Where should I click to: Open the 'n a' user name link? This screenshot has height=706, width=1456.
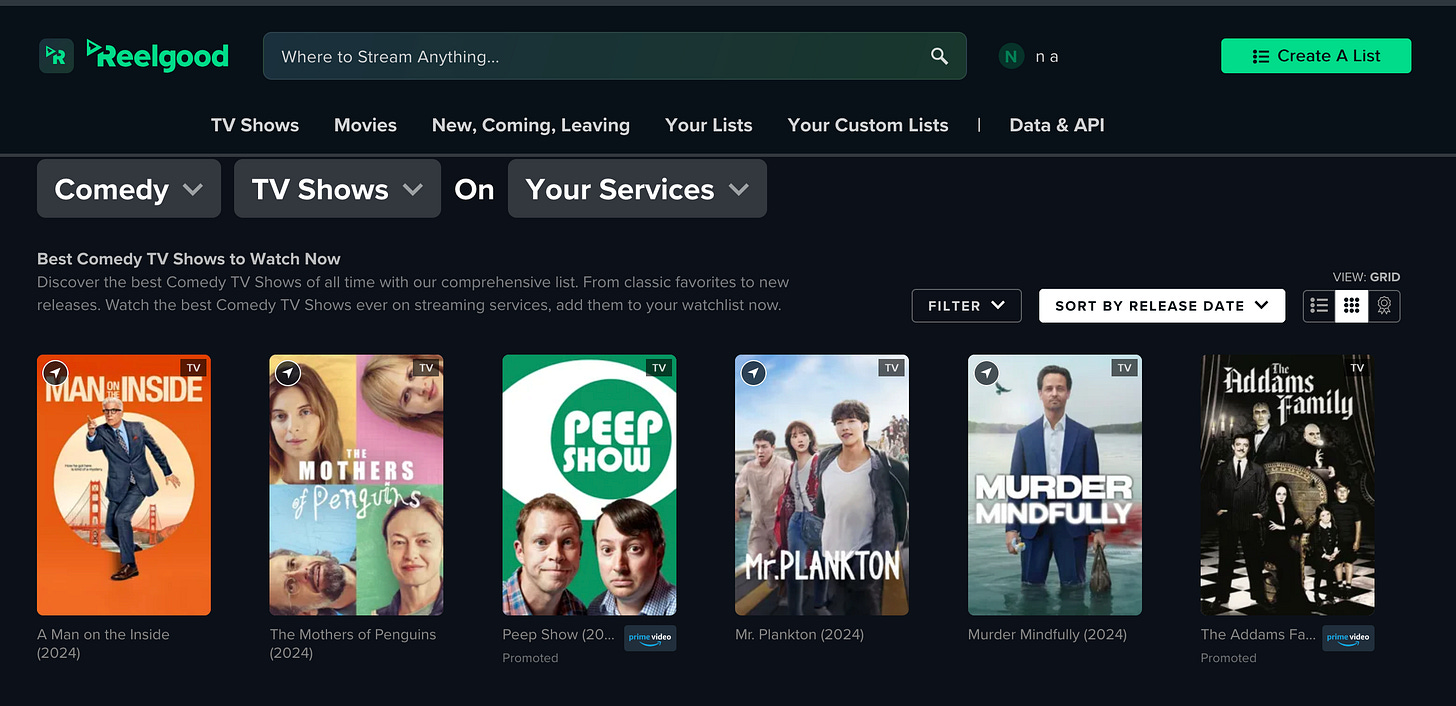[1047, 57]
